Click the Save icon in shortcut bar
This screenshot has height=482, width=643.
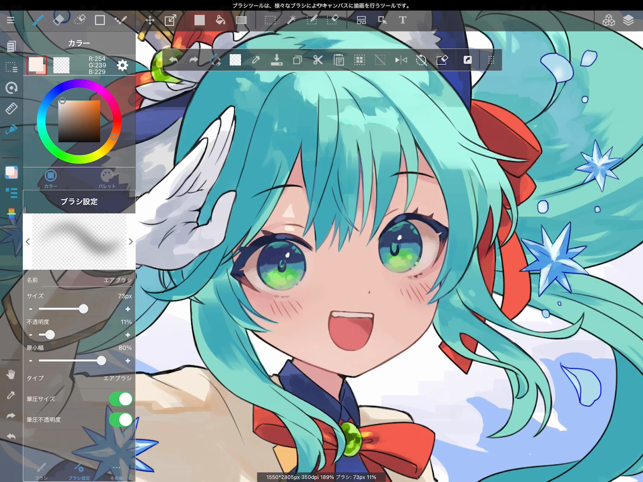(x=277, y=60)
